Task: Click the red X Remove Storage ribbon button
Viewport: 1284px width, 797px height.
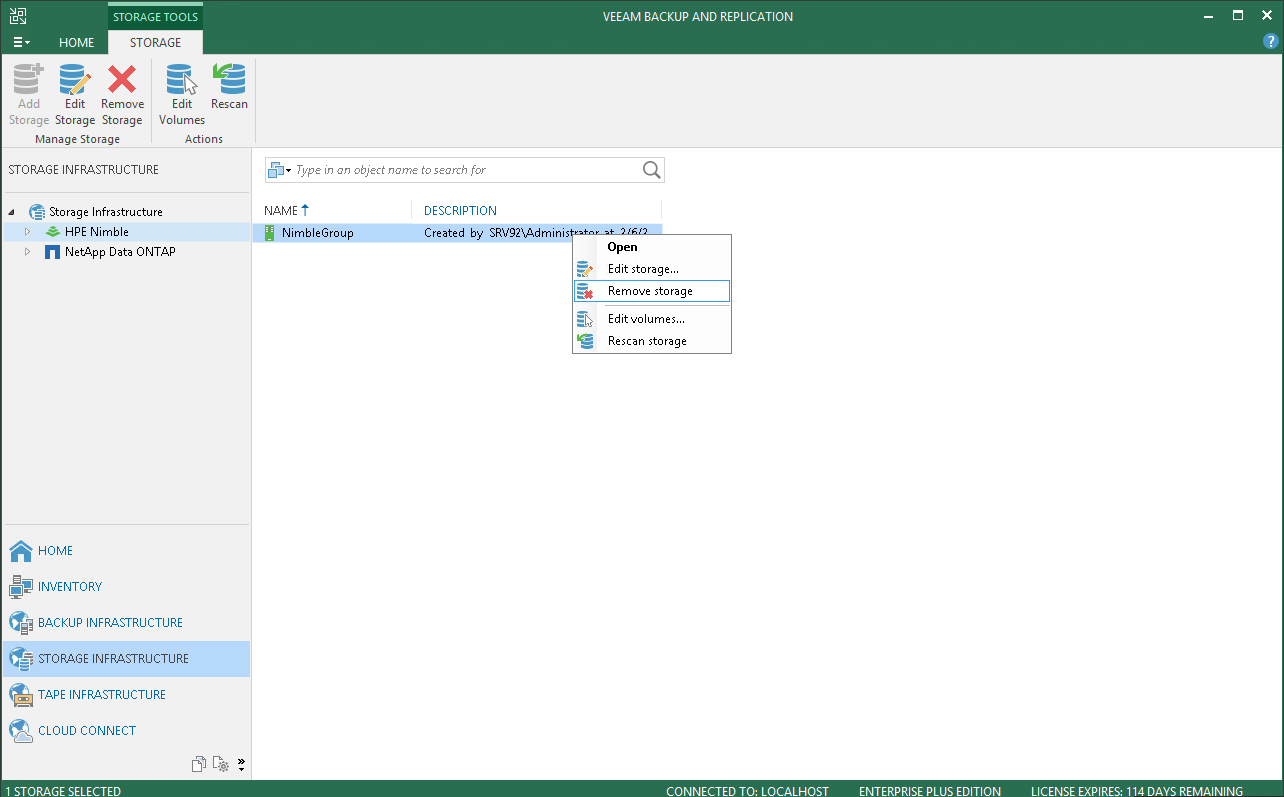Action: point(122,95)
